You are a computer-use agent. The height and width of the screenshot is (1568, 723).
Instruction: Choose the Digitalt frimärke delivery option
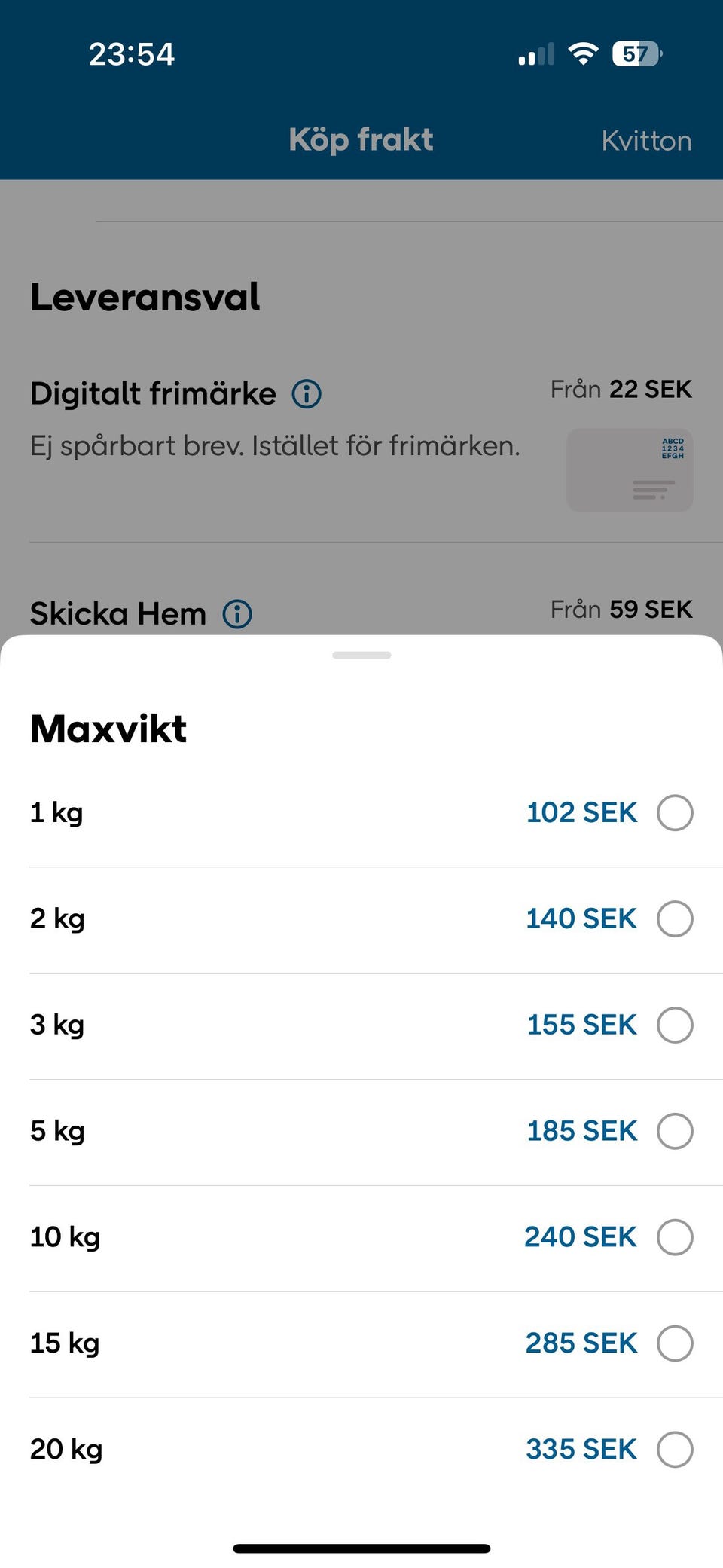point(154,393)
